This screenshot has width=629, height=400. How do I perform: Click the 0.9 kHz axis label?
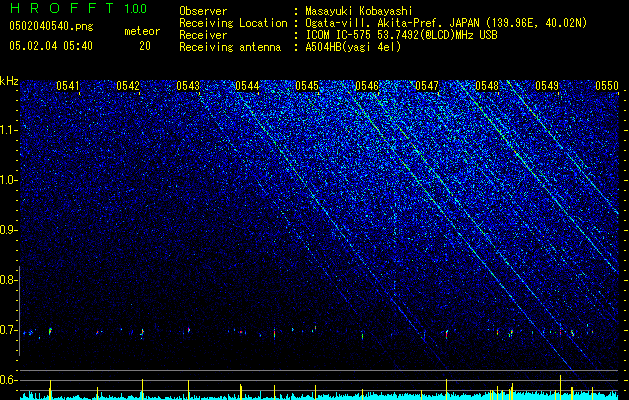point(9,230)
